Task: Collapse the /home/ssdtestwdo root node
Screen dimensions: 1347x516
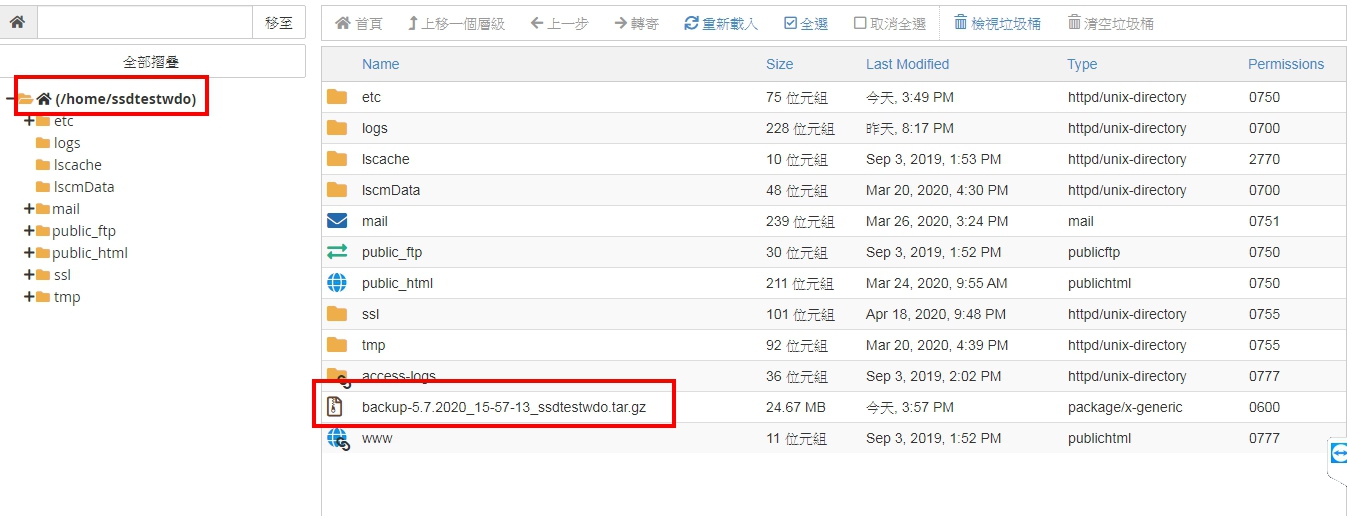Action: coord(10,99)
